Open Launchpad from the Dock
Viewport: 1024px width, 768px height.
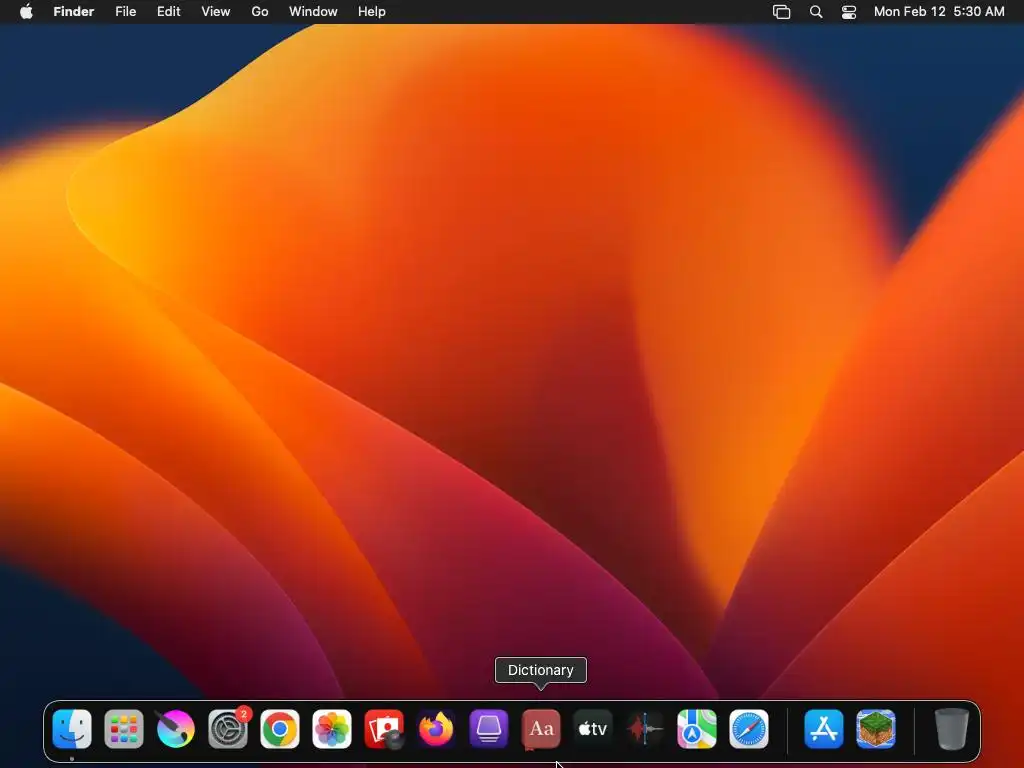coord(124,729)
